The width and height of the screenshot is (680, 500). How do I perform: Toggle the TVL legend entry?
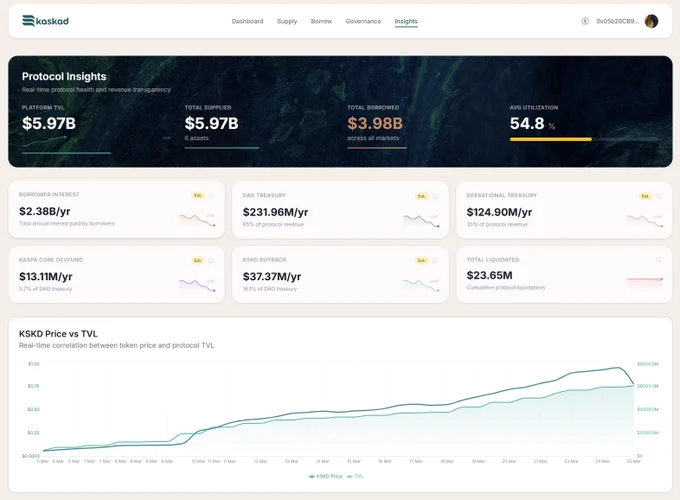coord(355,476)
